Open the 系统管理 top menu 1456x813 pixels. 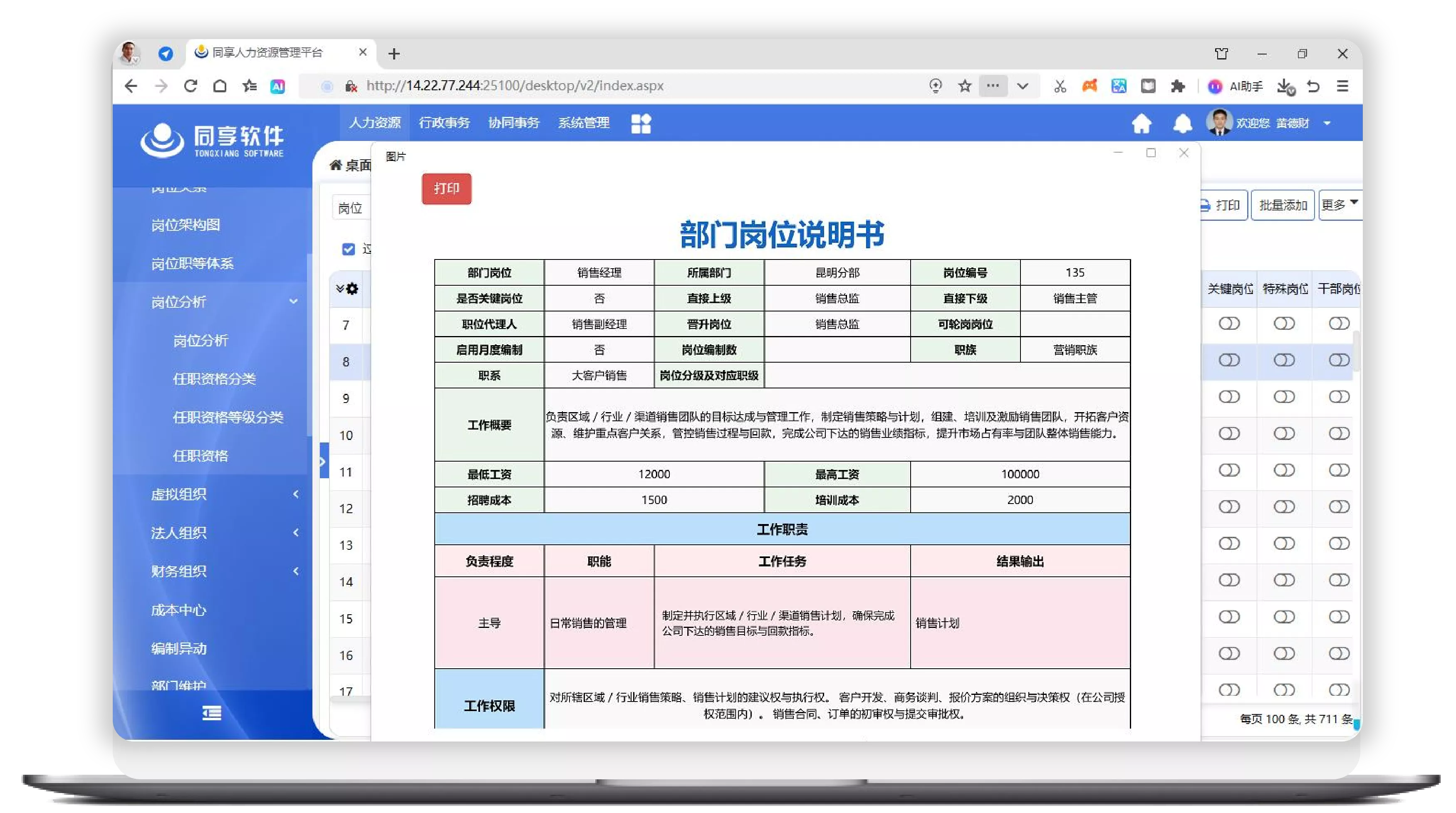pos(584,123)
